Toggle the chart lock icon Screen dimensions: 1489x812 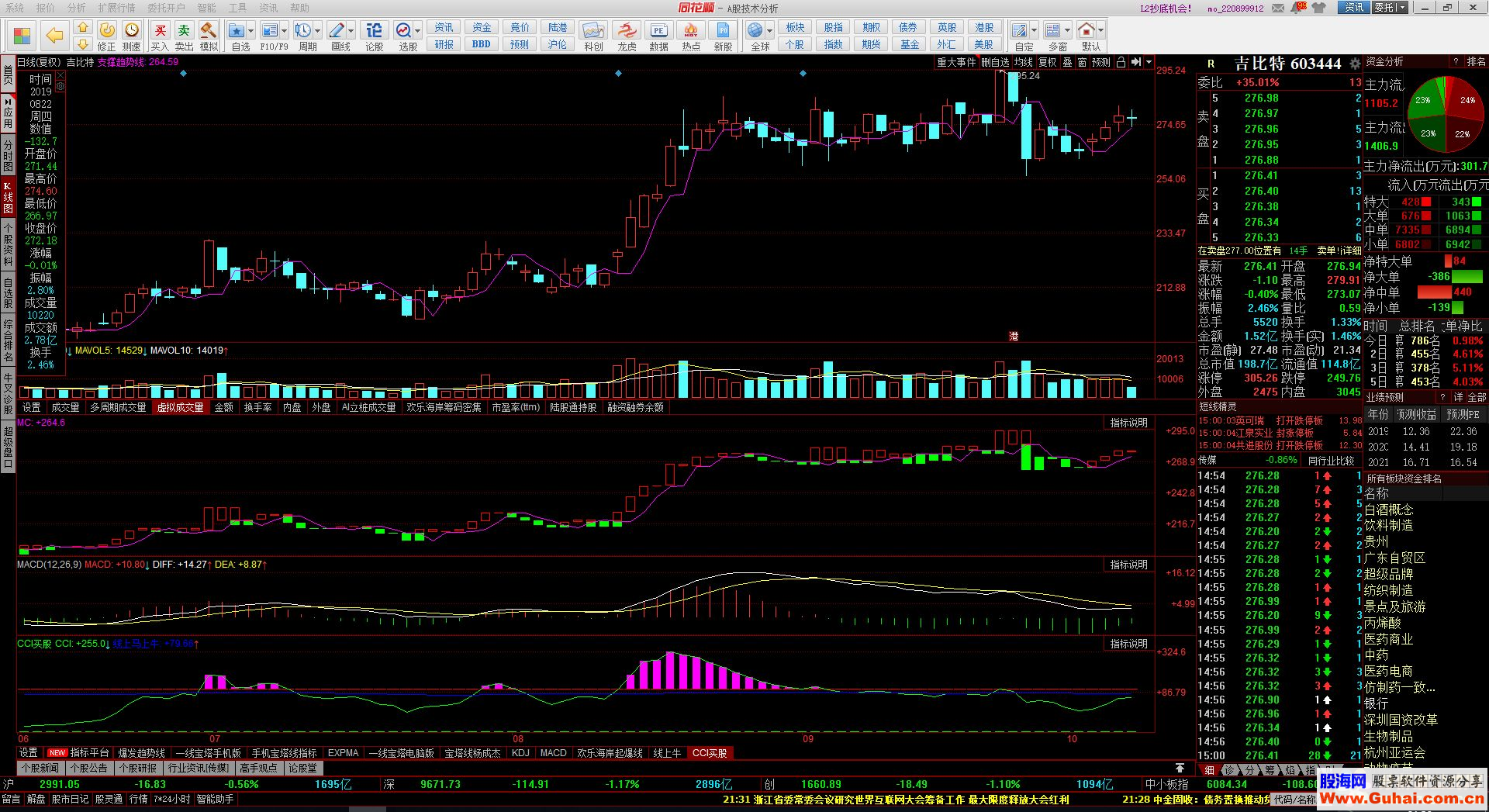click(1121, 62)
